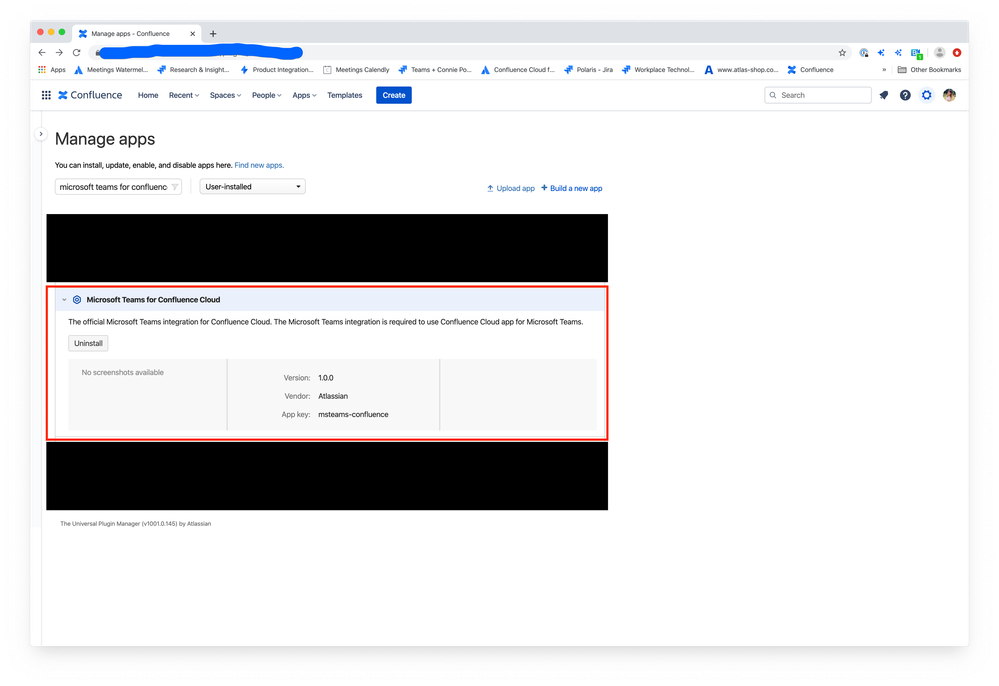This screenshot has height=686, width=999.
Task: Click the Manage apps heading
Action: pos(105,139)
